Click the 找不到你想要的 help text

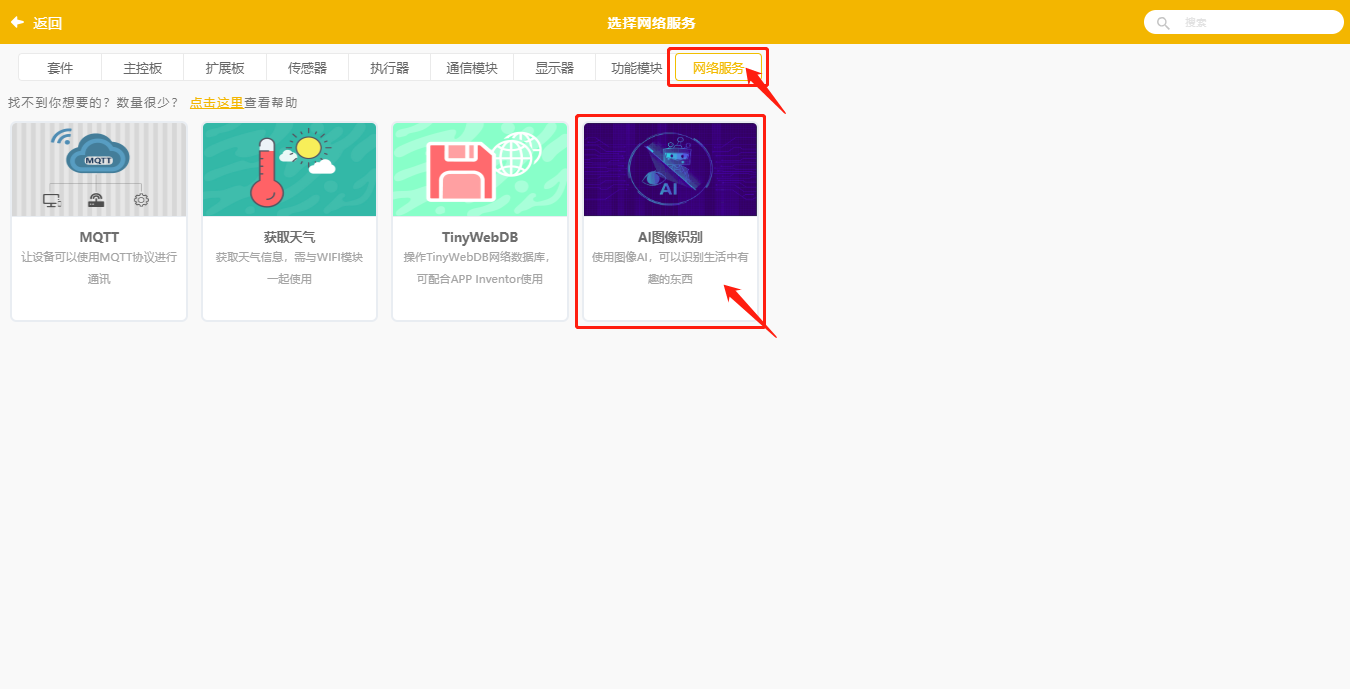coord(94,102)
